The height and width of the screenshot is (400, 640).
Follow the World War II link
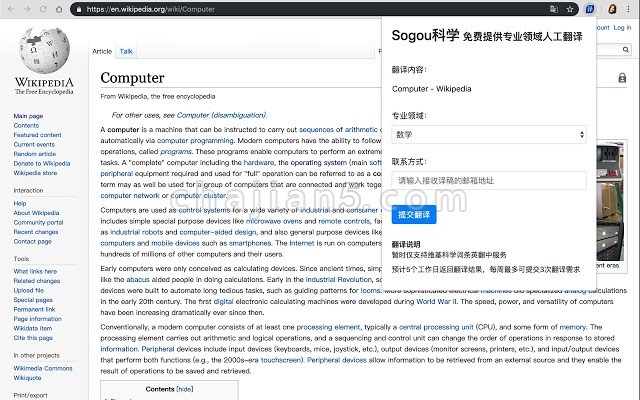(436, 302)
